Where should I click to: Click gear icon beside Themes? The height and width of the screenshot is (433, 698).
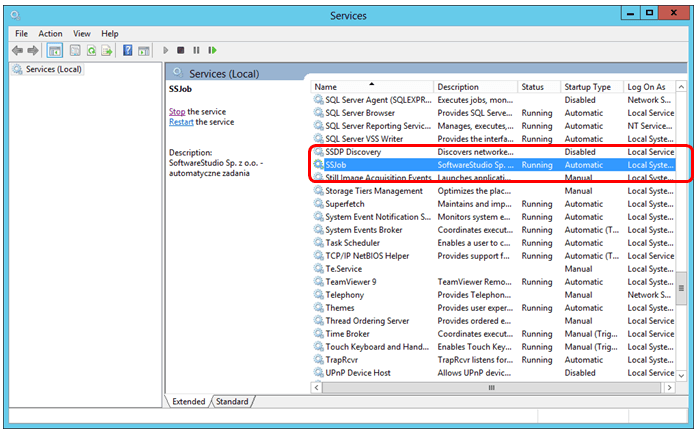click(x=318, y=308)
